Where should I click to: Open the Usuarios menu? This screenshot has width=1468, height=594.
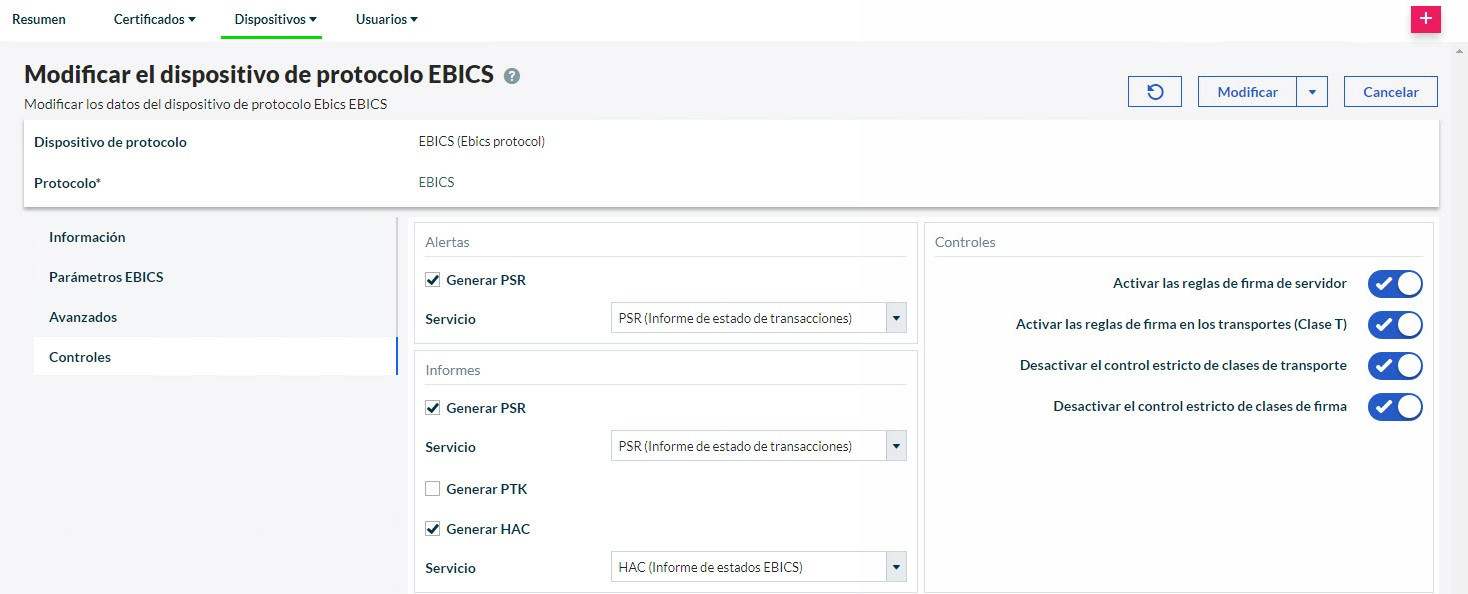[386, 19]
